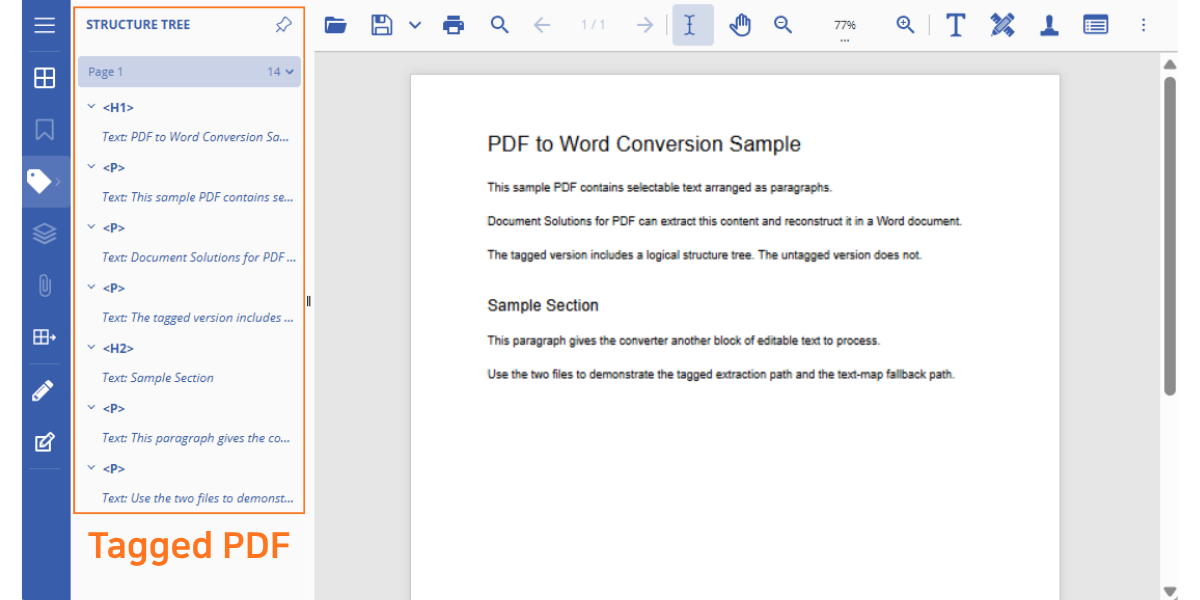1200x600 pixels.
Task: Click the scrollbar down arrow
Action: coord(1170,591)
